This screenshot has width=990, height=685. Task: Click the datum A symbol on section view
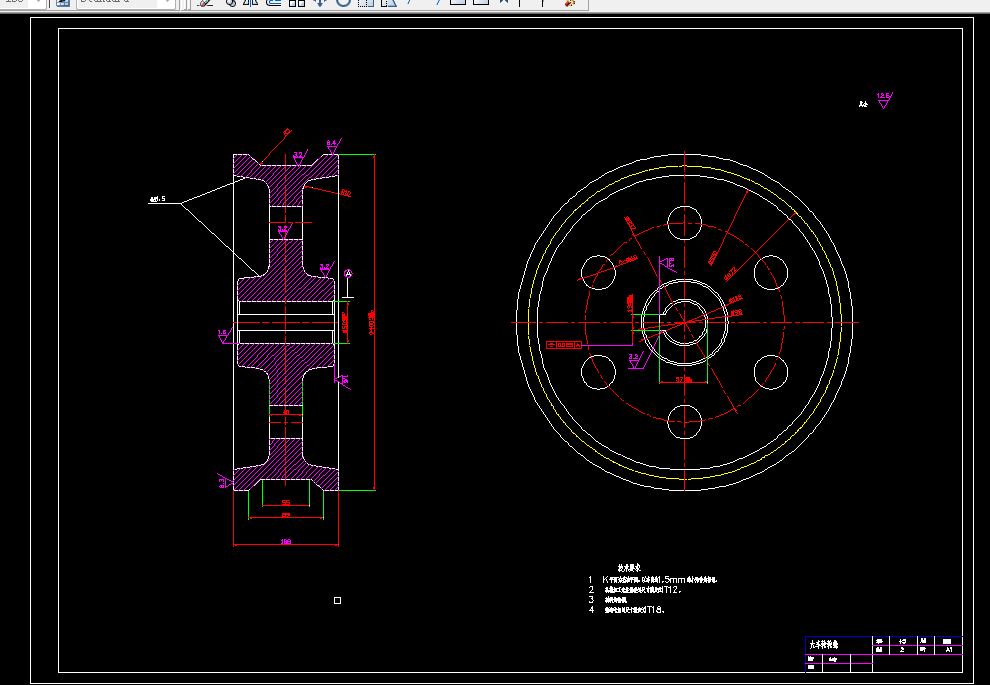click(348, 274)
